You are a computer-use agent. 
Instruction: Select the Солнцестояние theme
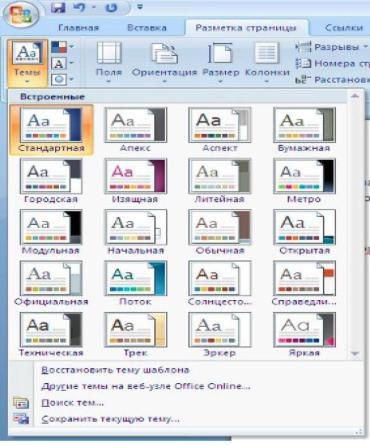(220, 284)
